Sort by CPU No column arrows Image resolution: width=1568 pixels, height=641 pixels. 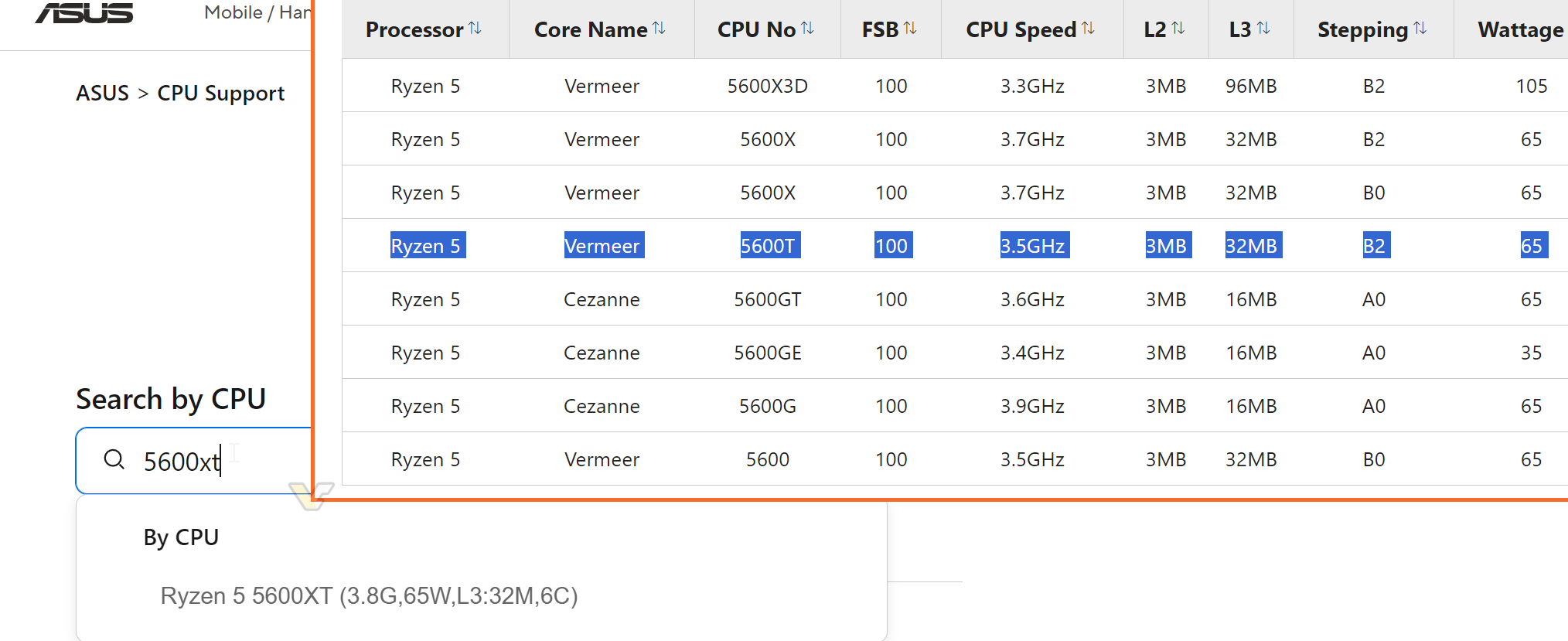807,29
